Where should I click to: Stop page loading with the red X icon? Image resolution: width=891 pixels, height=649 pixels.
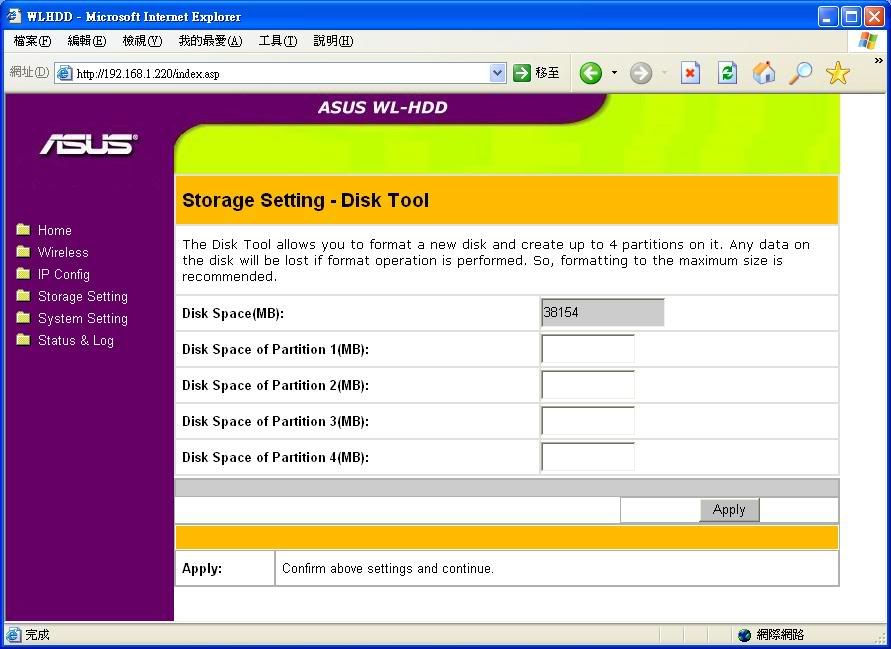click(690, 73)
